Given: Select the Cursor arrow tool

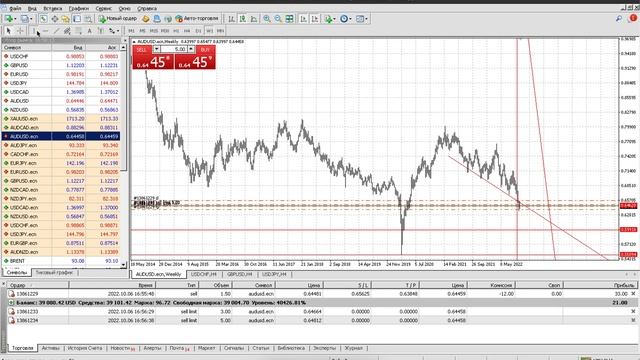Looking at the screenshot, I should [x=9, y=31].
